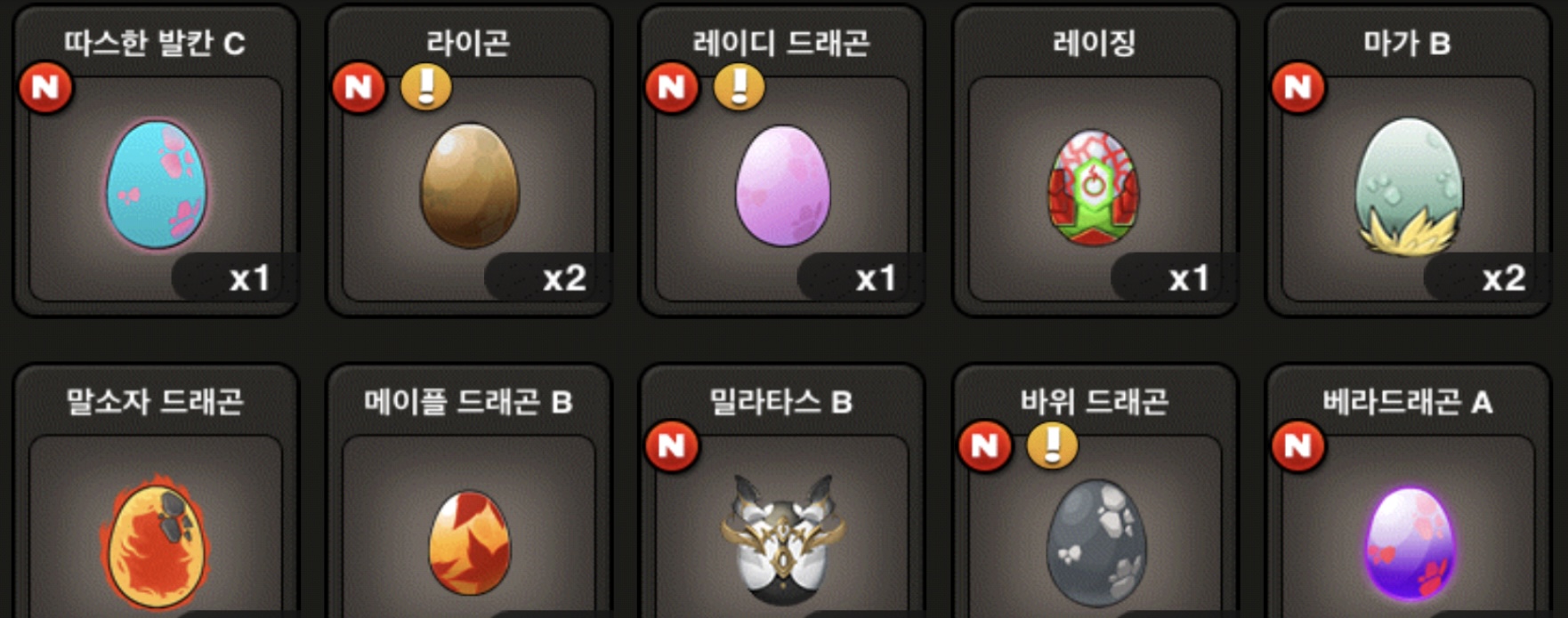Select the brown 라이곤 egg
Viewport: 1568px width, 618px height.
click(x=470, y=185)
